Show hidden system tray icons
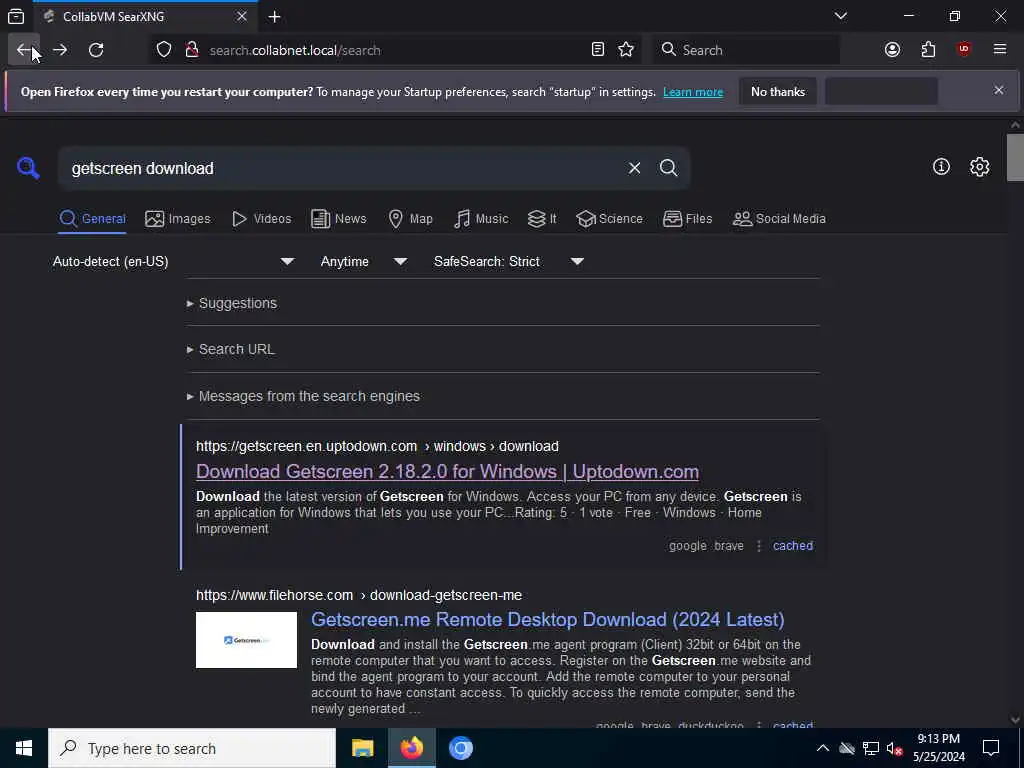This screenshot has height=768, width=1024. tap(823, 748)
